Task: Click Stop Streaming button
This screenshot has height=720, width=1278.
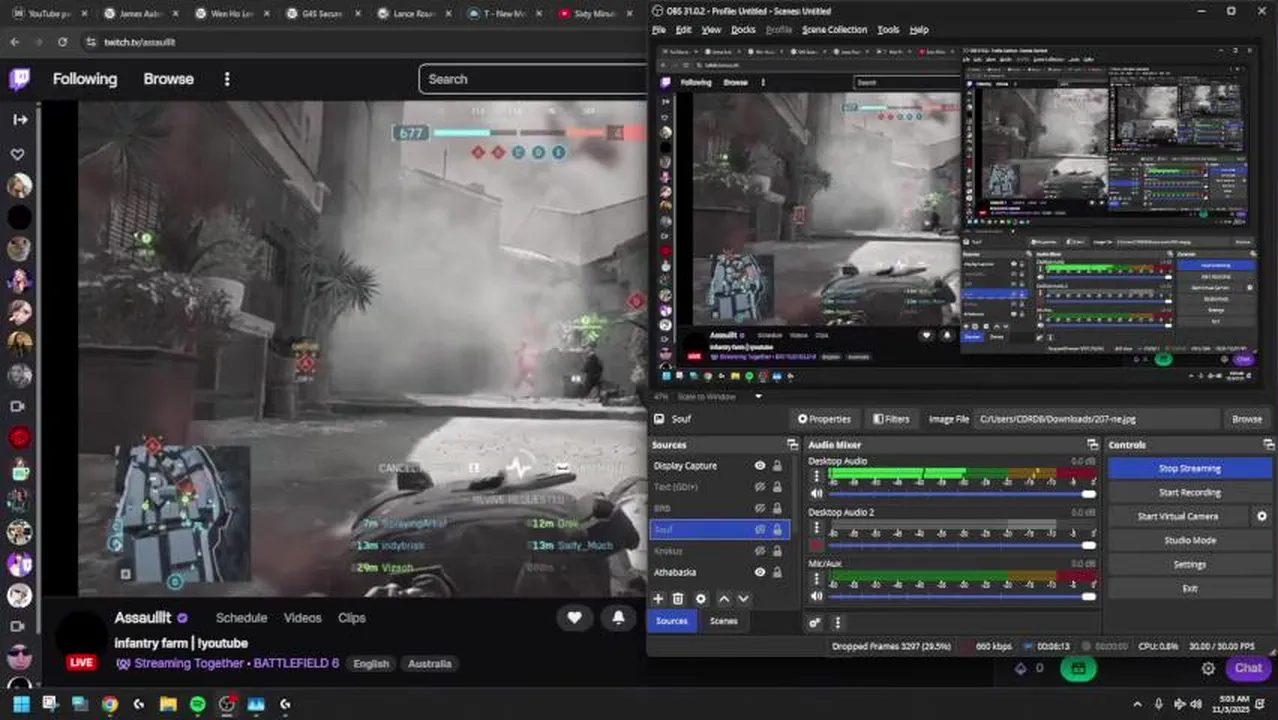Action: tap(1189, 468)
